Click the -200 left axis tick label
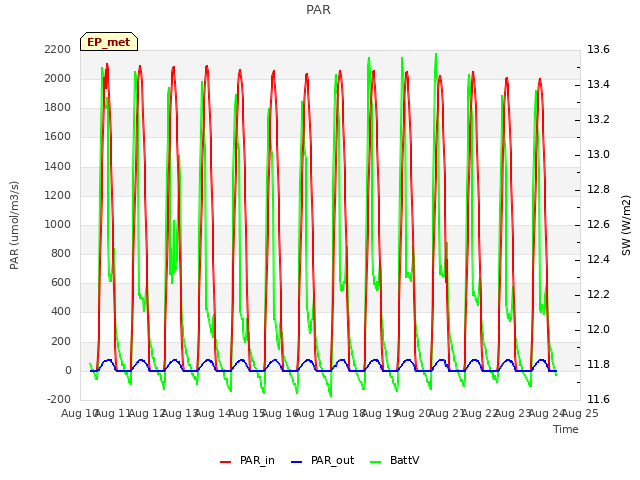This screenshot has width=640, height=480. 59,399
